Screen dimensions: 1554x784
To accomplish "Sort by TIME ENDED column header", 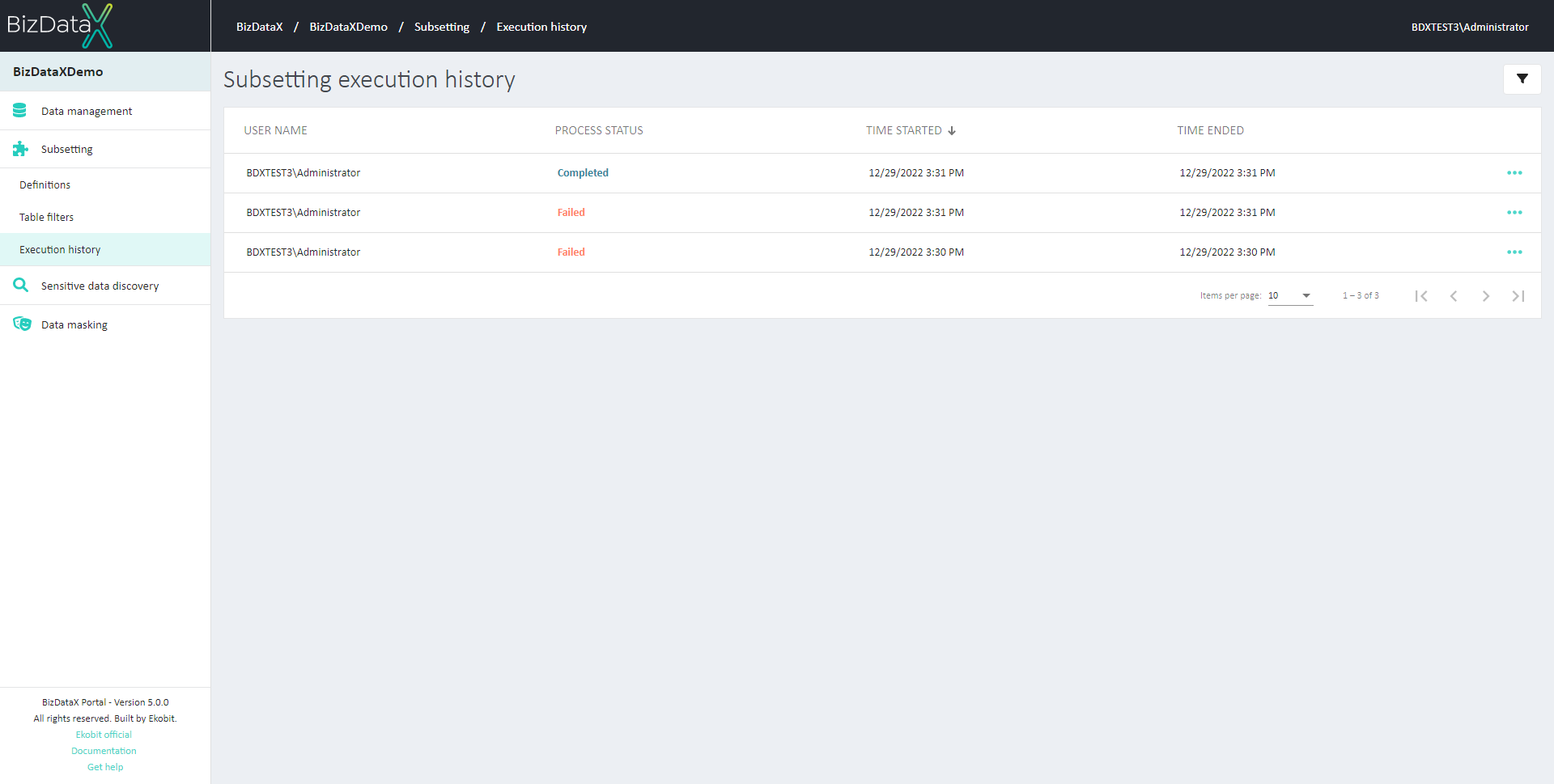I will (x=1210, y=130).
